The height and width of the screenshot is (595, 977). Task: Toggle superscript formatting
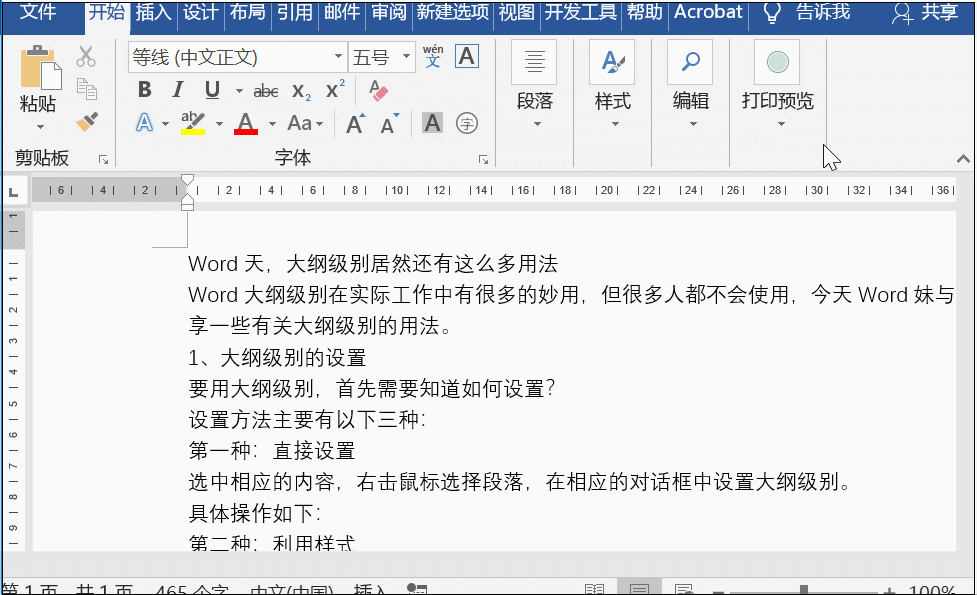(335, 90)
